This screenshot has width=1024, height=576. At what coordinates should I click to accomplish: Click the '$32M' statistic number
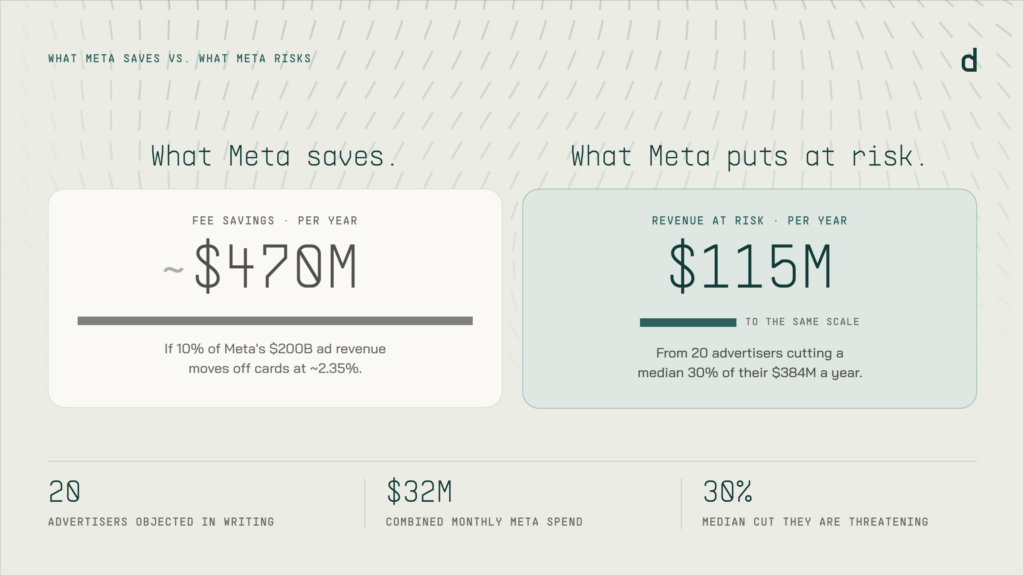(x=419, y=492)
